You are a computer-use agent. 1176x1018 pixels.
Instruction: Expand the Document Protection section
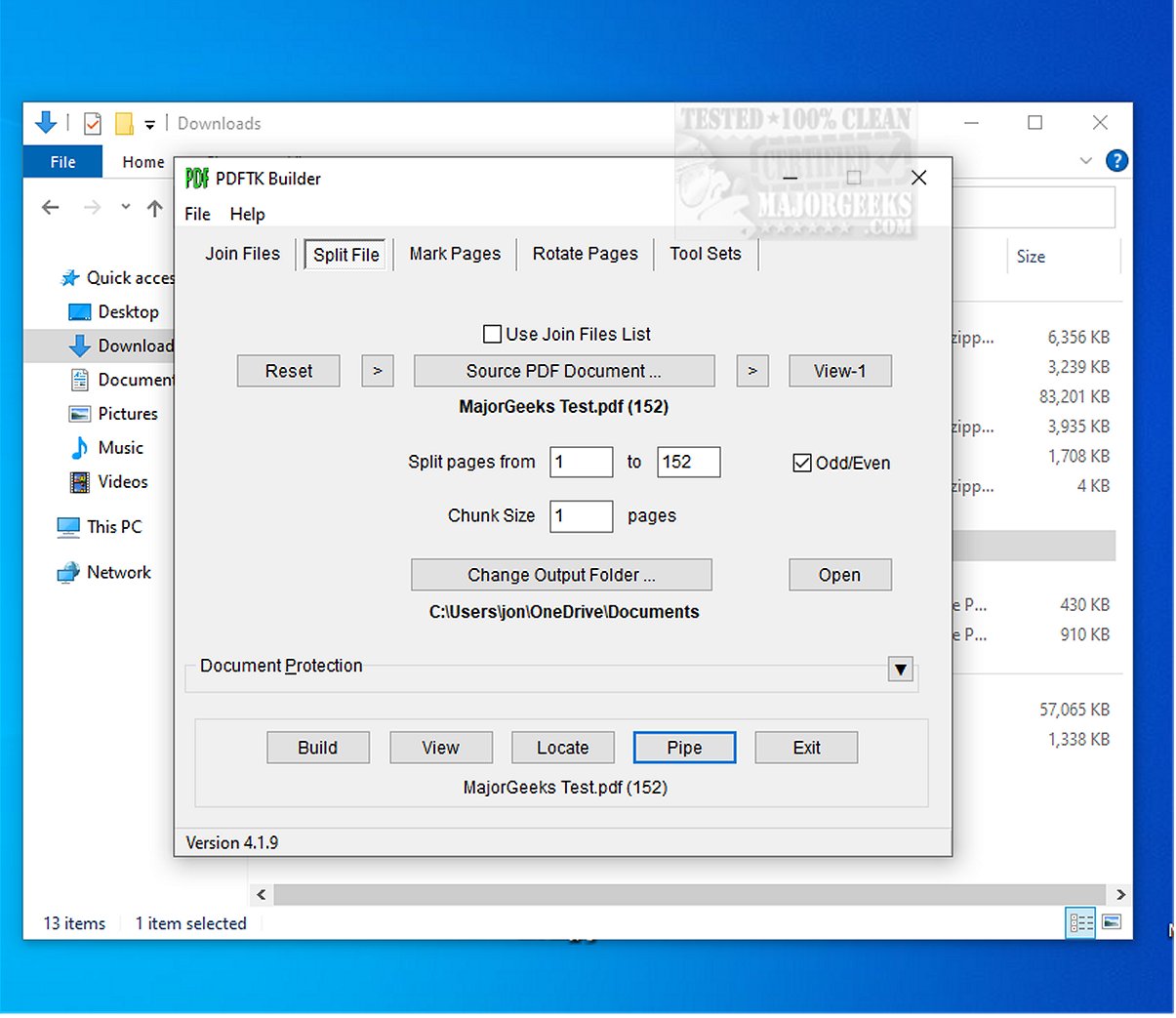[x=900, y=670]
